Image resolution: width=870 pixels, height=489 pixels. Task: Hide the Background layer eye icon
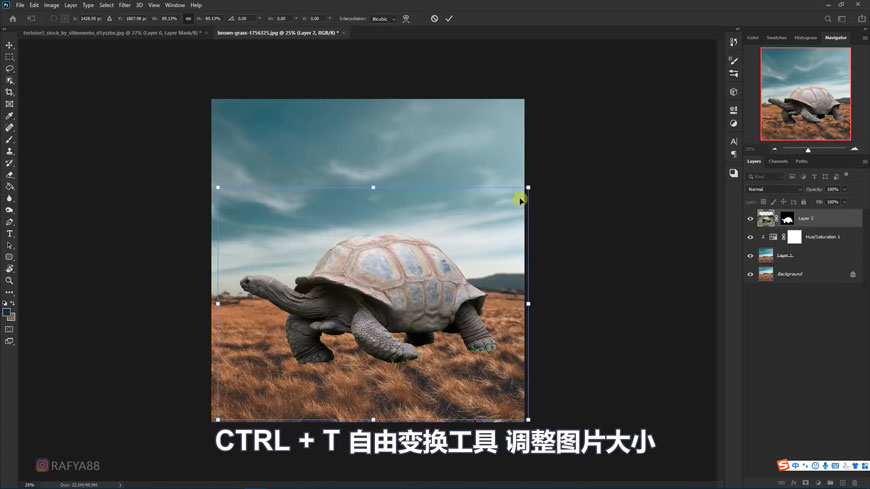750,274
